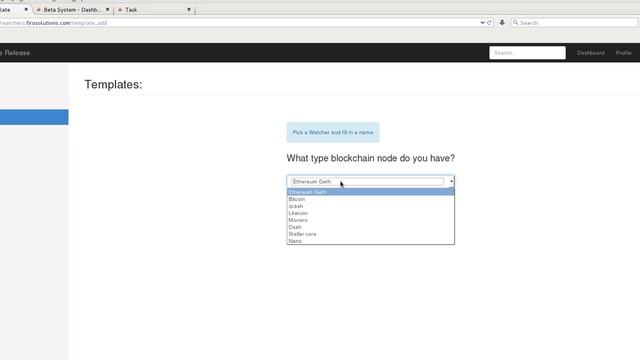
Task: Click 'What type blockchain node do you have?' text
Action: 371,158
